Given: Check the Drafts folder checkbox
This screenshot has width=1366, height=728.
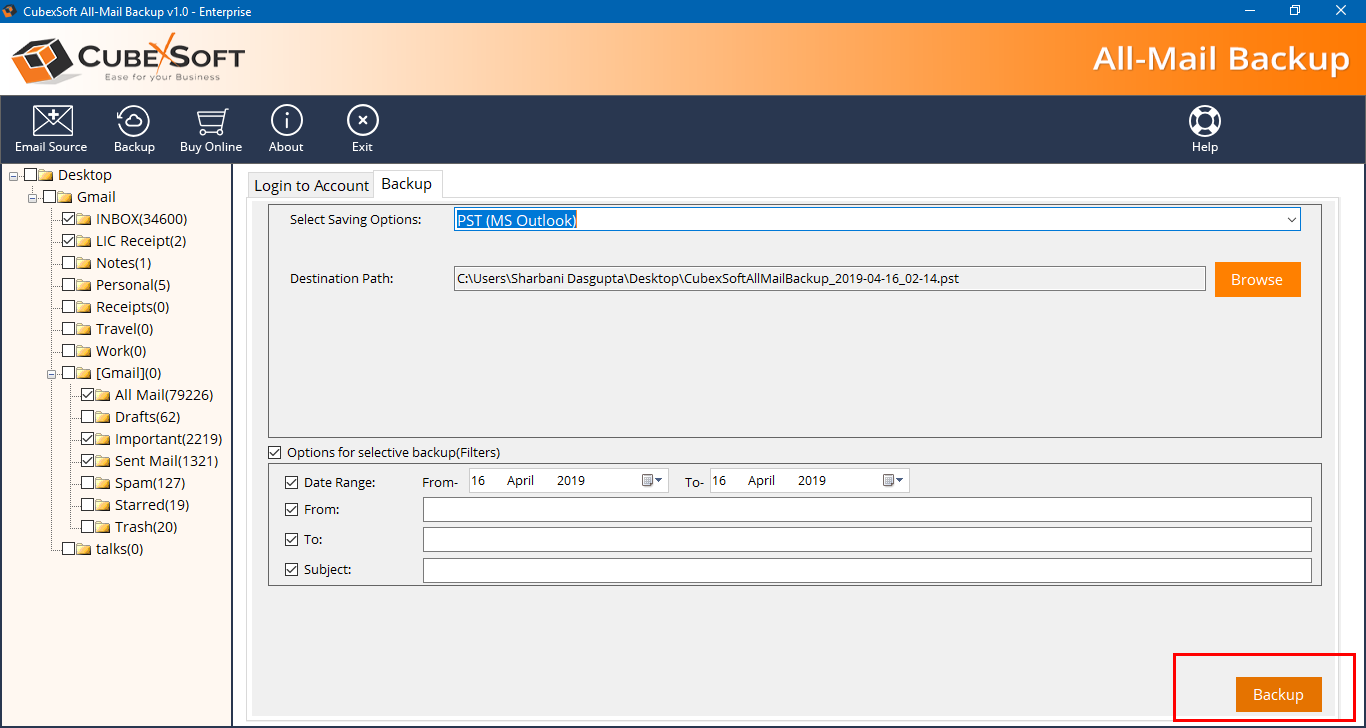Looking at the screenshot, I should click(88, 417).
